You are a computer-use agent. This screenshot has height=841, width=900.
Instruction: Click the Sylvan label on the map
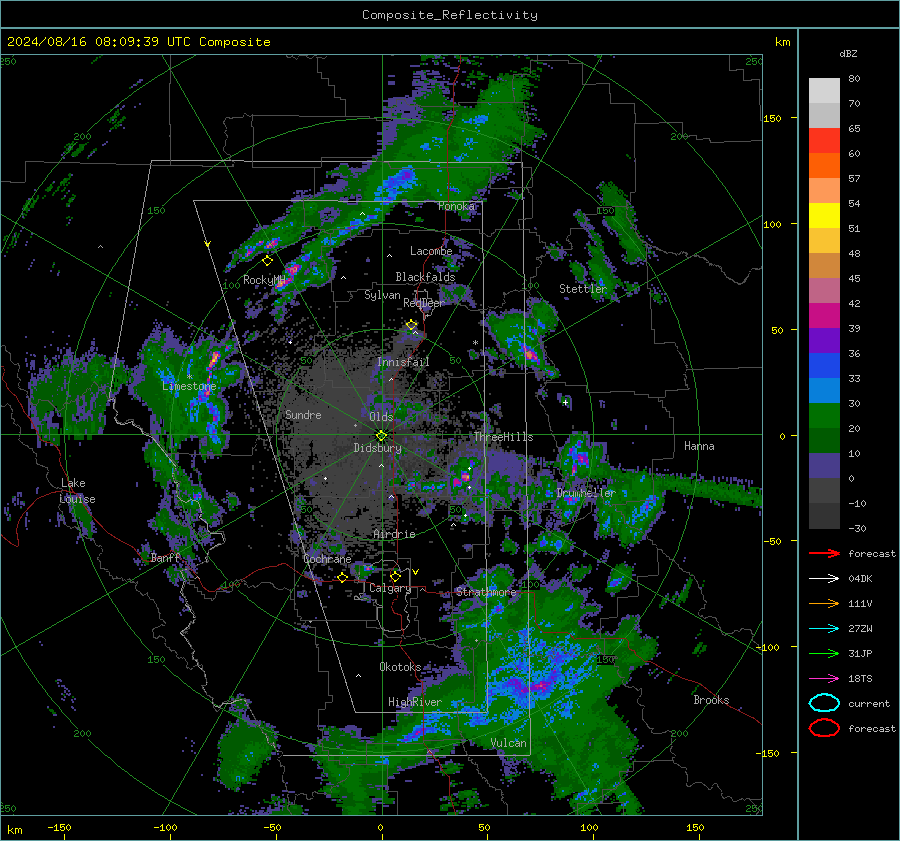pos(382,295)
